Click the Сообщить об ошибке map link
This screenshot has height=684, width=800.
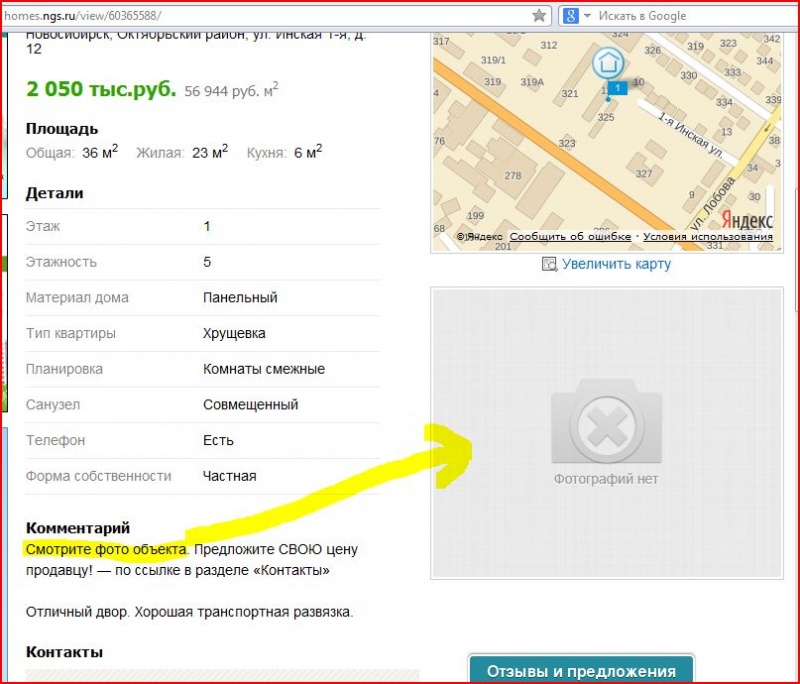click(x=570, y=237)
